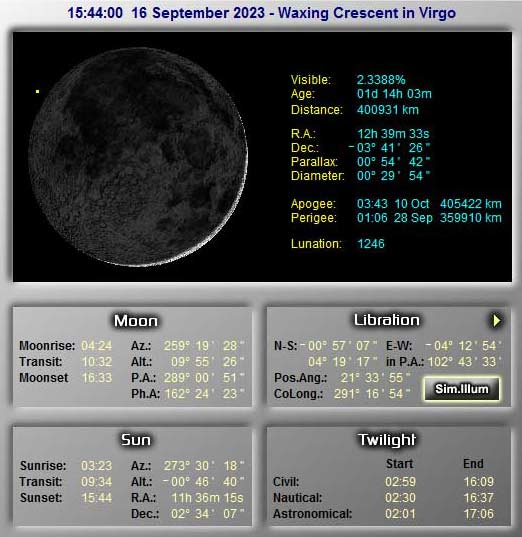
Task: Click the yellow arrow next to Libration
Action: [497, 321]
